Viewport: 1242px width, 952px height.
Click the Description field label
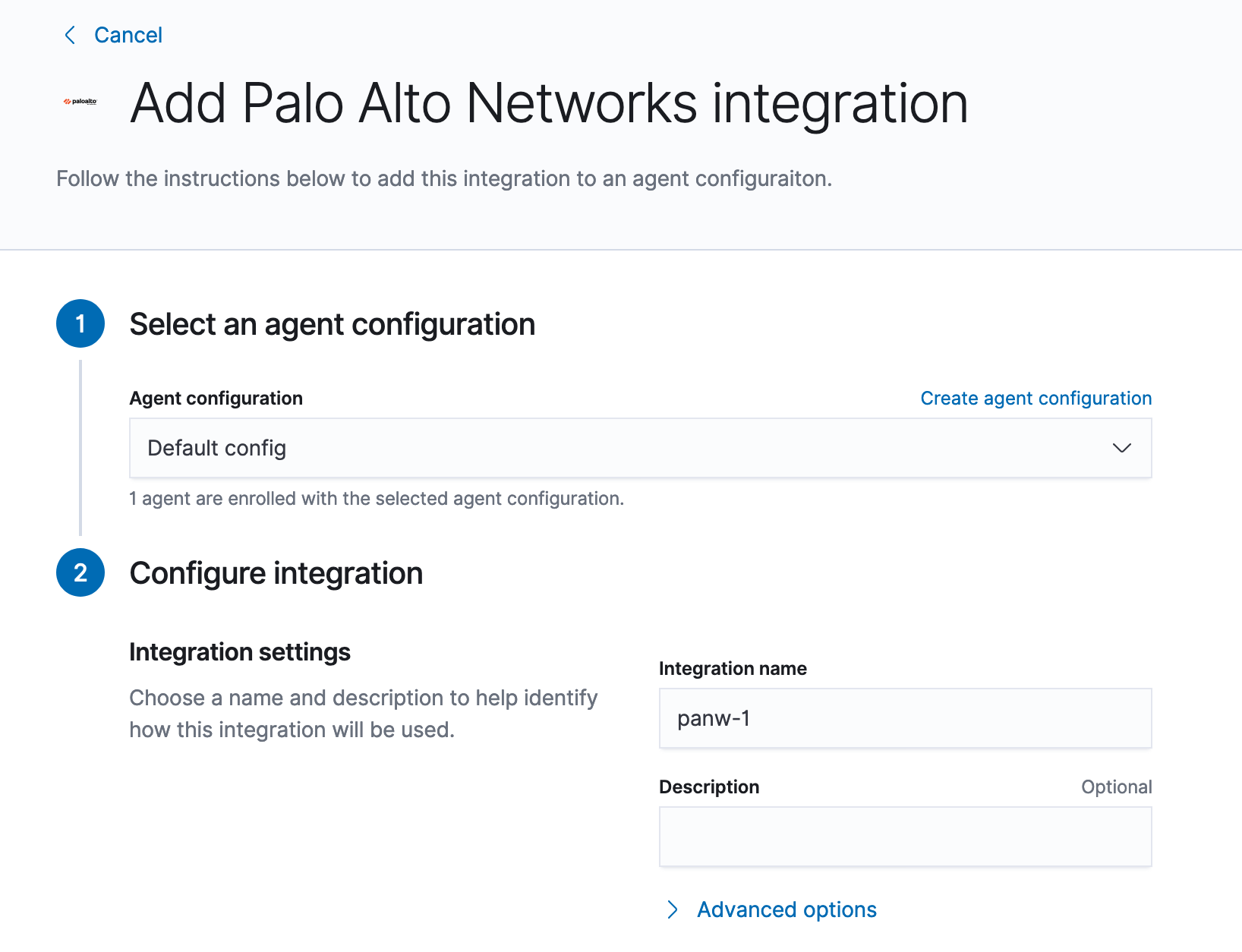click(x=709, y=787)
